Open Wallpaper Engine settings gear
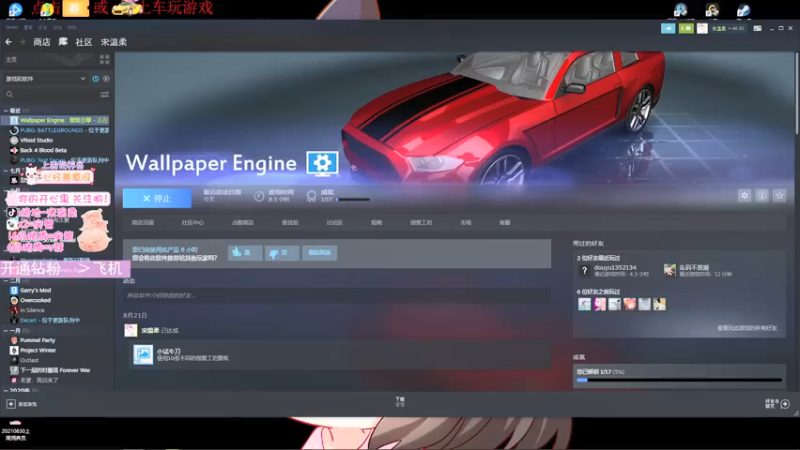This screenshot has width=800, height=450. [744, 195]
